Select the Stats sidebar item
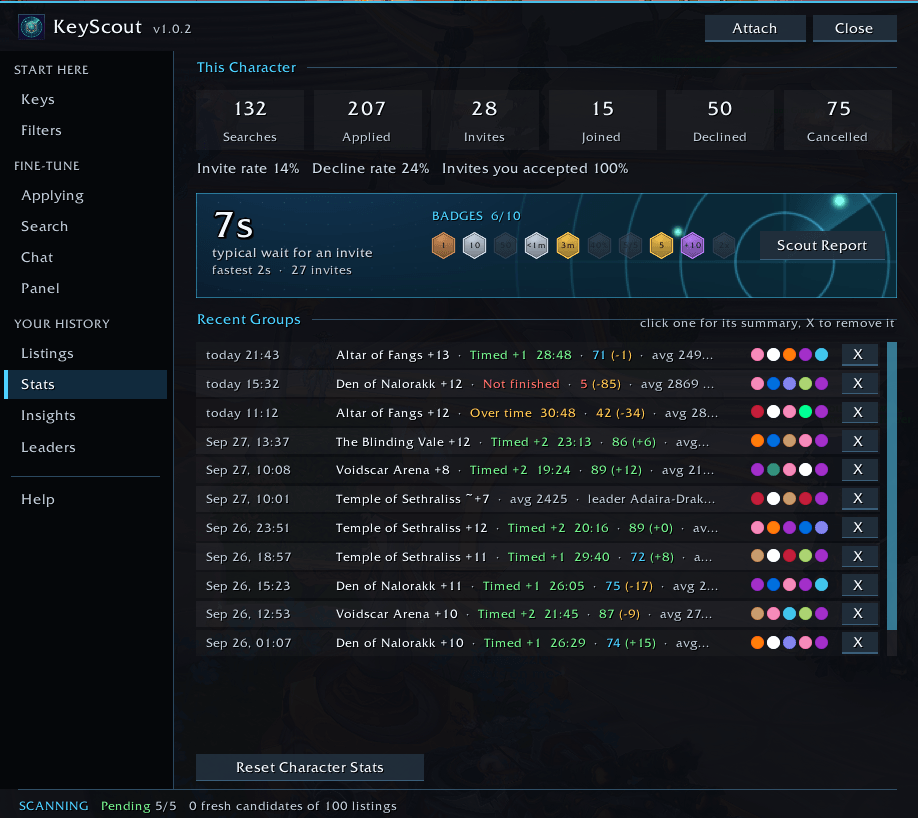The image size is (918, 818). pos(85,384)
